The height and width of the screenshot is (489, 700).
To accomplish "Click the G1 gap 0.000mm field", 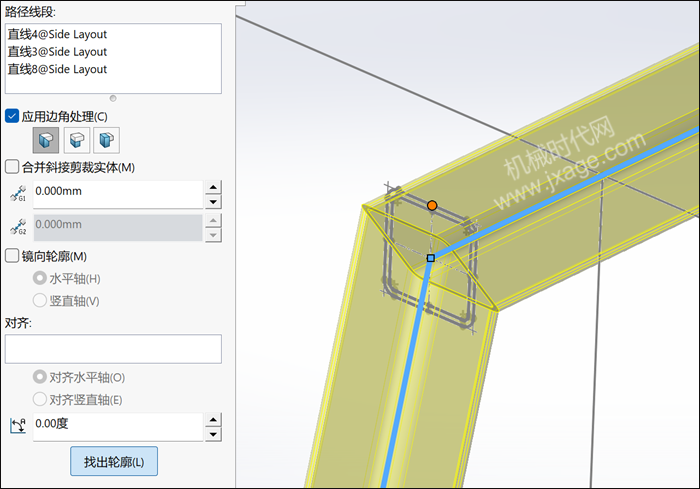I will point(118,194).
